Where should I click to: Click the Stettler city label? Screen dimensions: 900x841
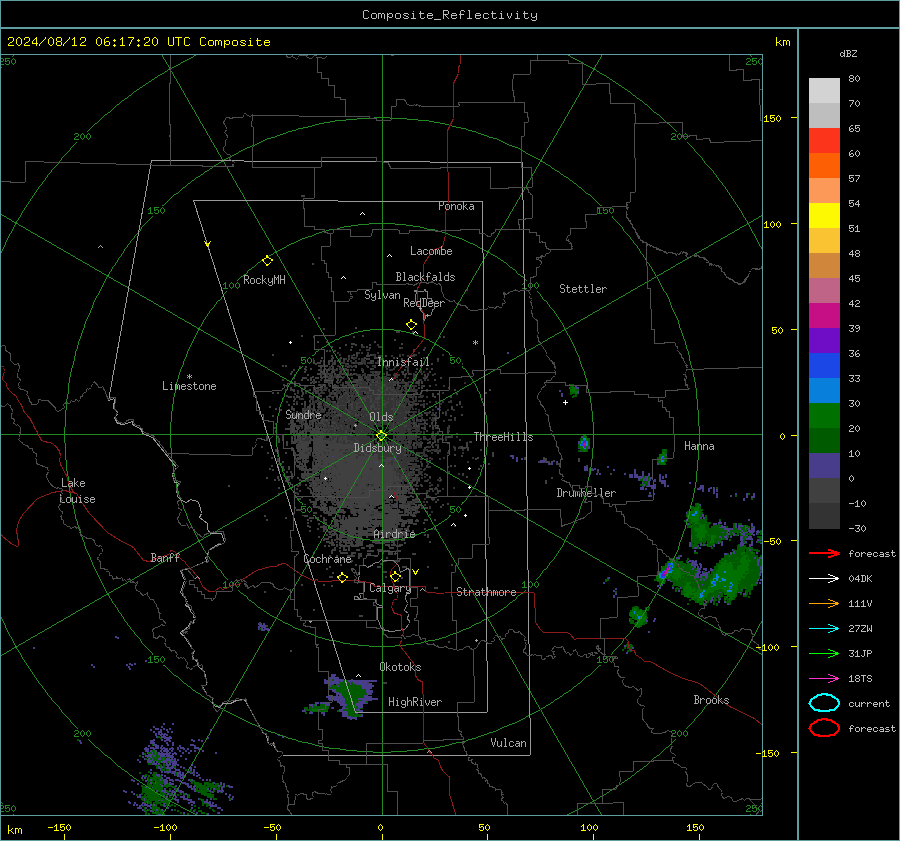583,289
